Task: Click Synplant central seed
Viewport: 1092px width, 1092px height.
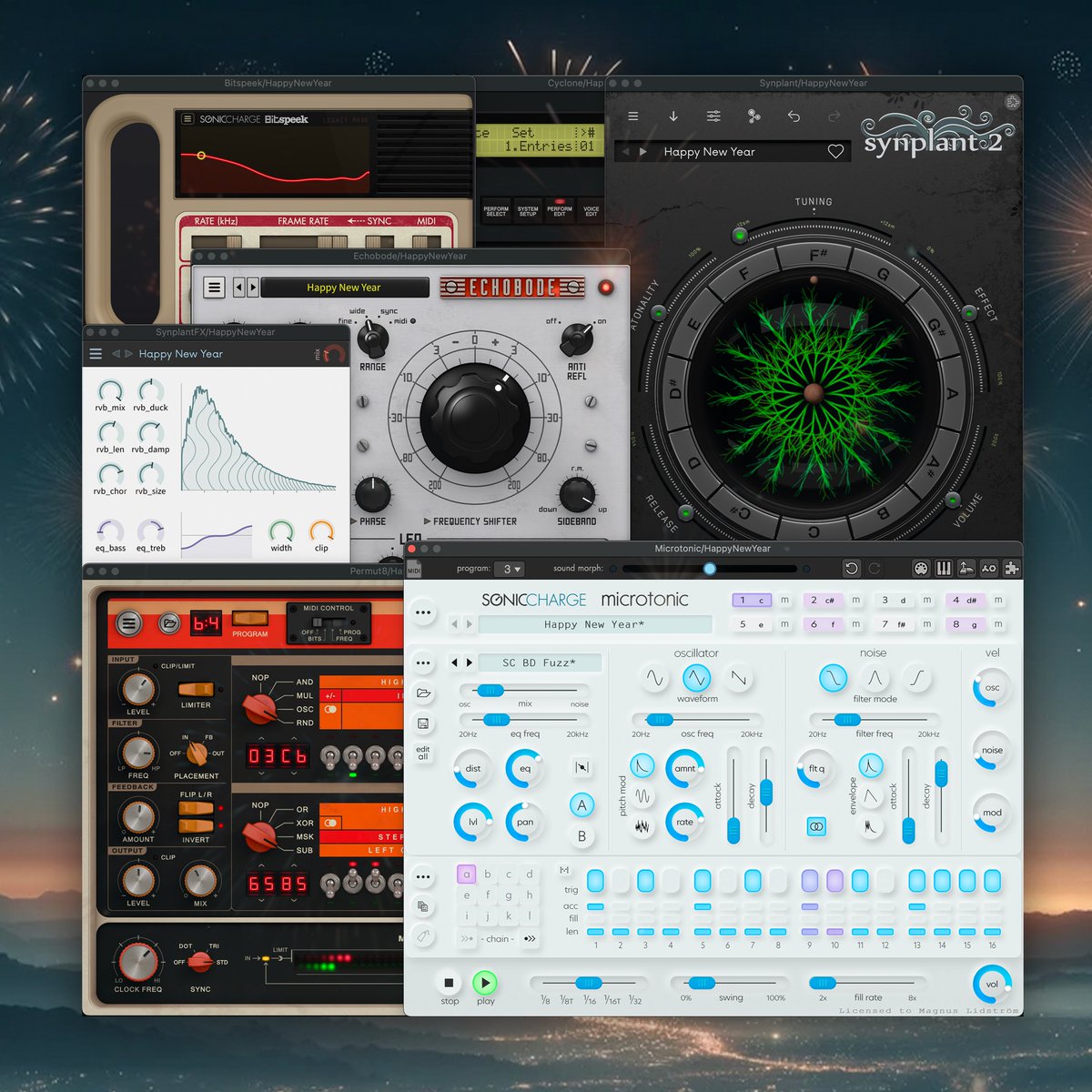Action: tap(814, 393)
